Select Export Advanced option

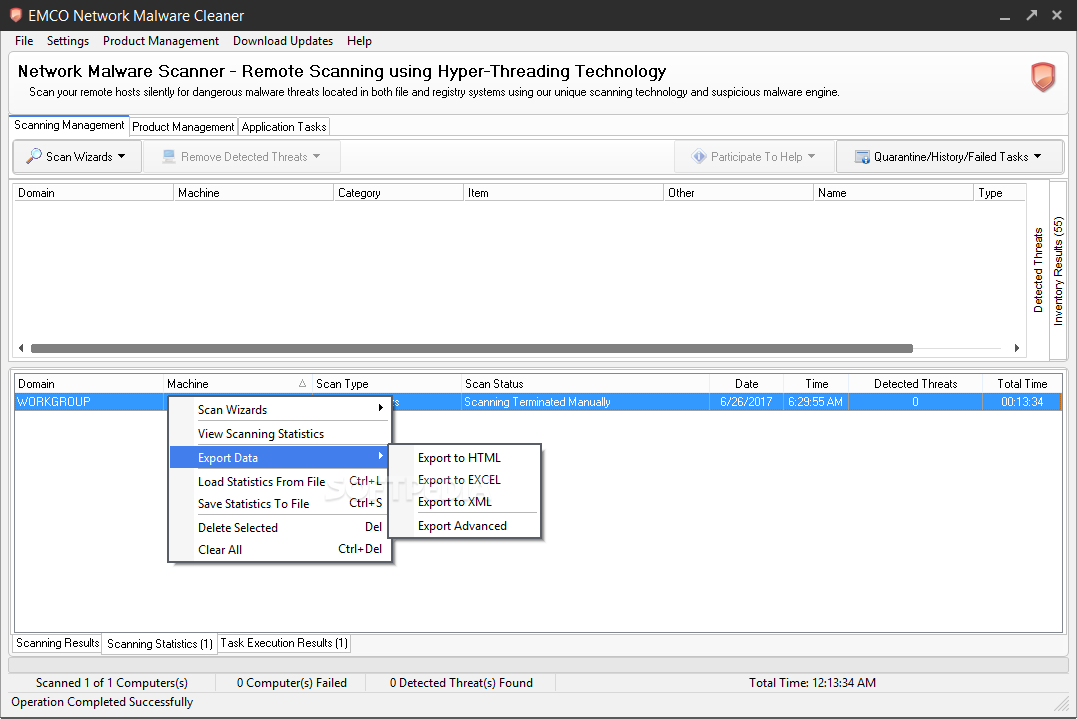(x=465, y=525)
